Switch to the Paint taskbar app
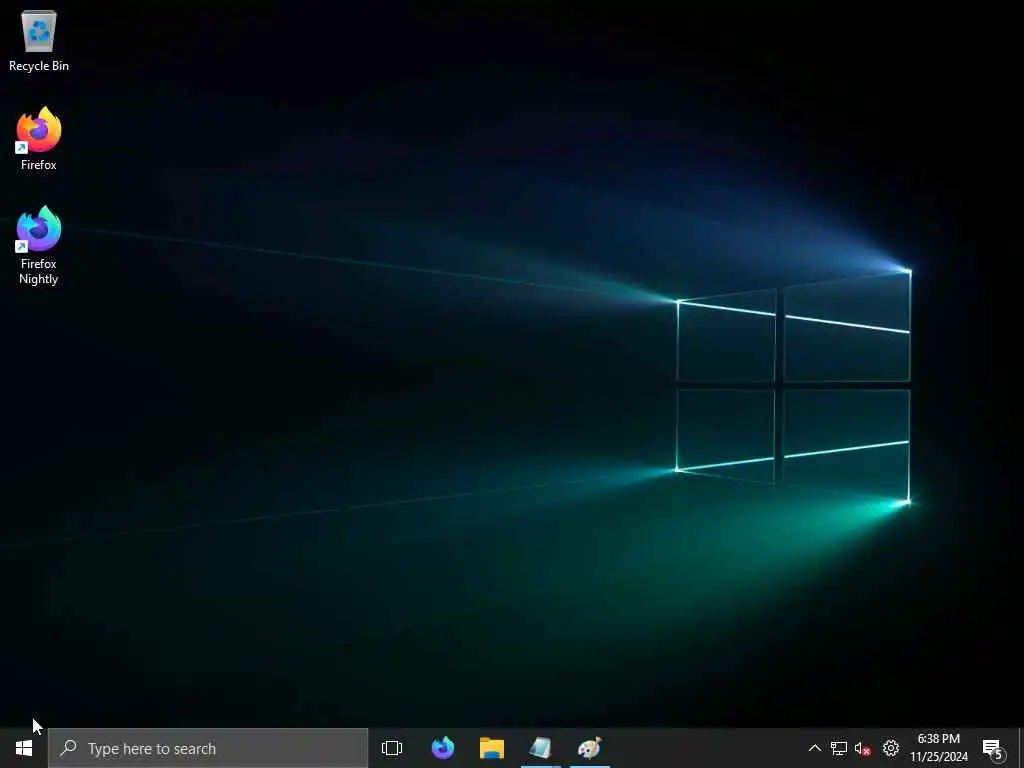The image size is (1024, 768). pyautogui.click(x=590, y=748)
